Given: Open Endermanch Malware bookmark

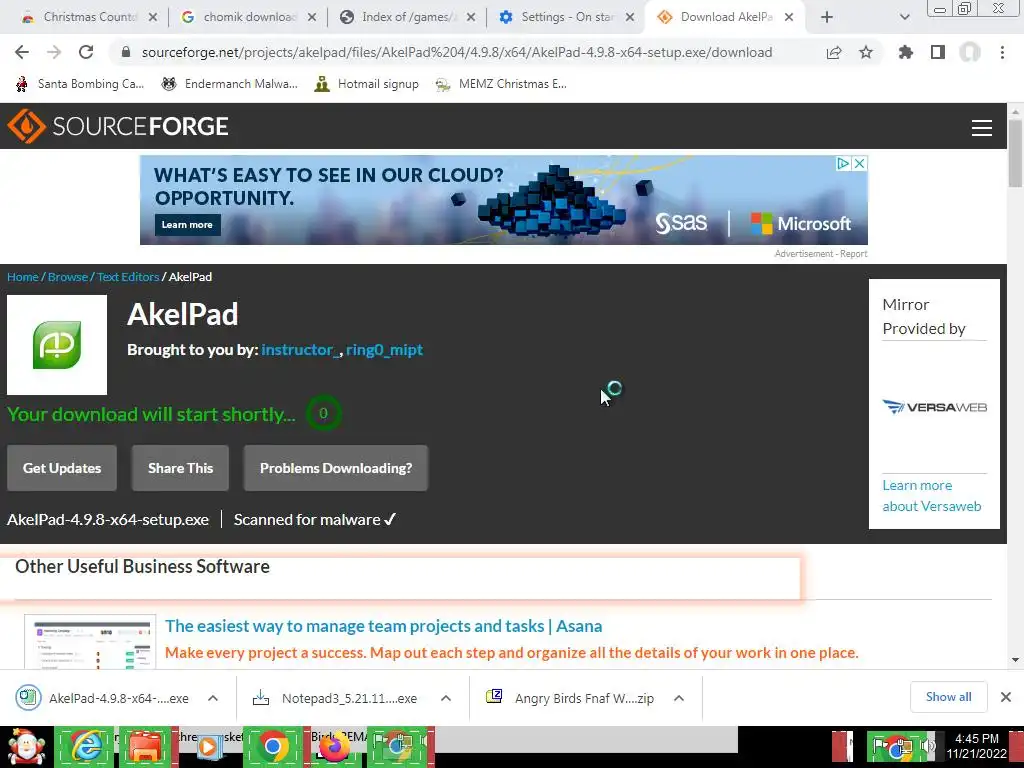Looking at the screenshot, I should click(229, 84).
